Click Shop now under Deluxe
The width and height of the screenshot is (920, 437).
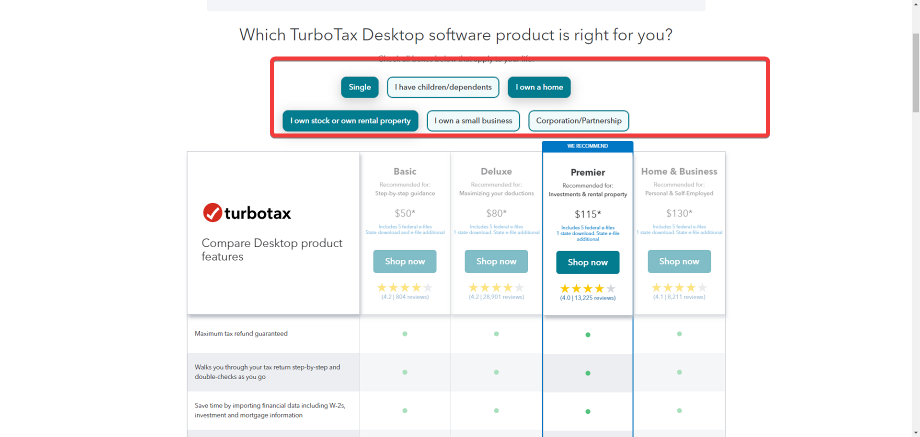pyautogui.click(x=496, y=262)
